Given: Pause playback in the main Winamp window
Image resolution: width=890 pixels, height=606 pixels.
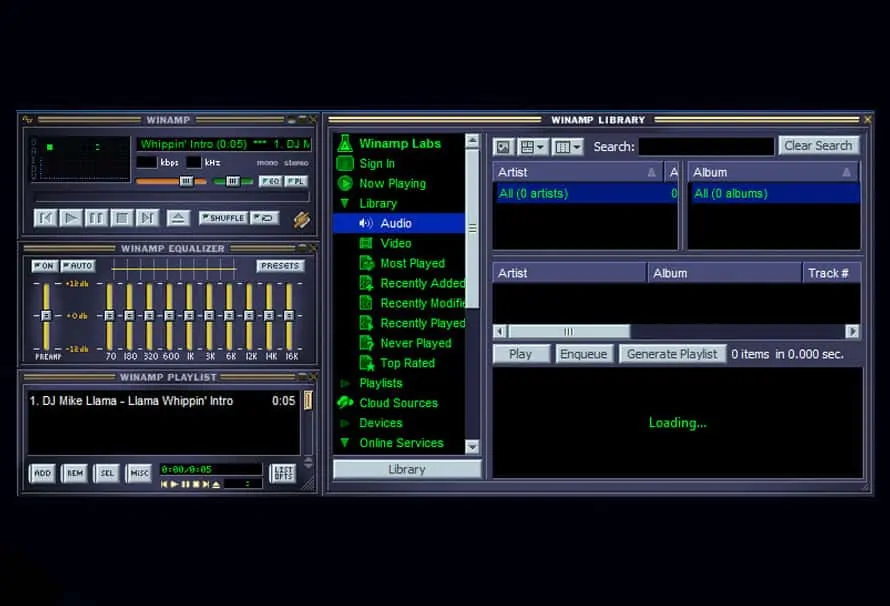Looking at the screenshot, I should [x=96, y=218].
